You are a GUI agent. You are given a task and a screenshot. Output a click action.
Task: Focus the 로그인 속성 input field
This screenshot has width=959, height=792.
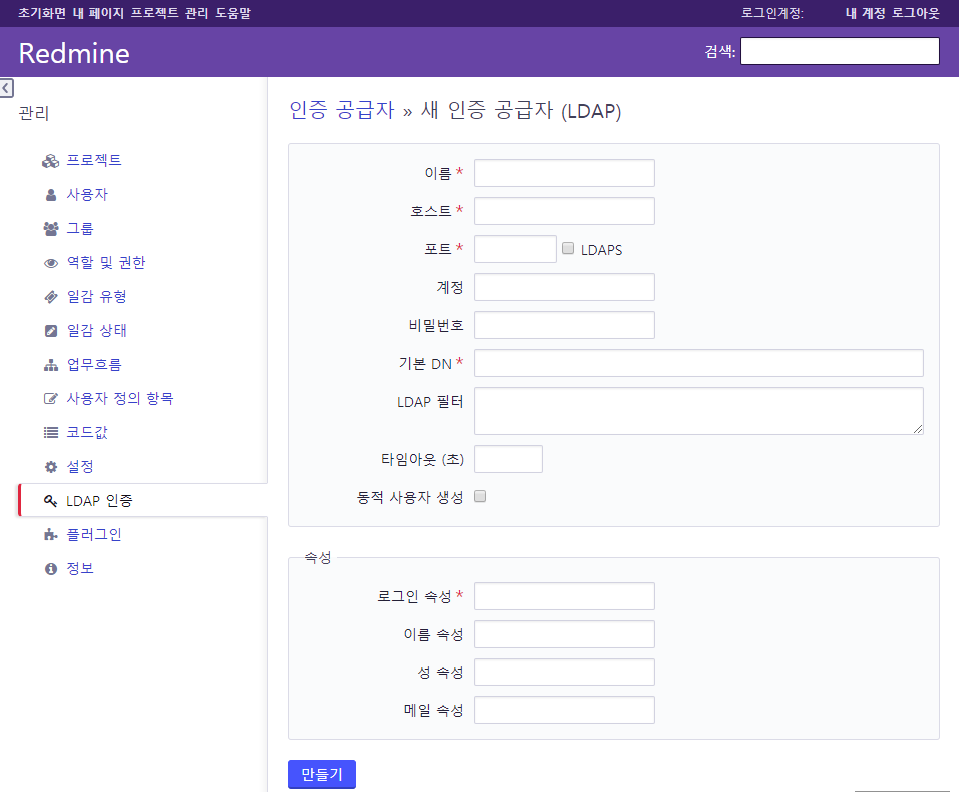(564, 596)
